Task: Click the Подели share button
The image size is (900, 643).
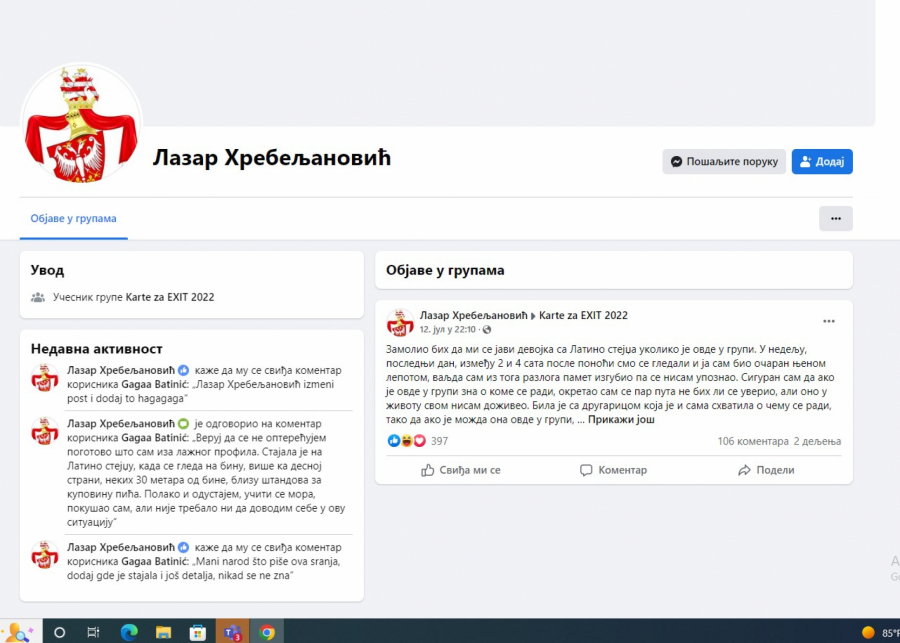Action: (x=766, y=470)
